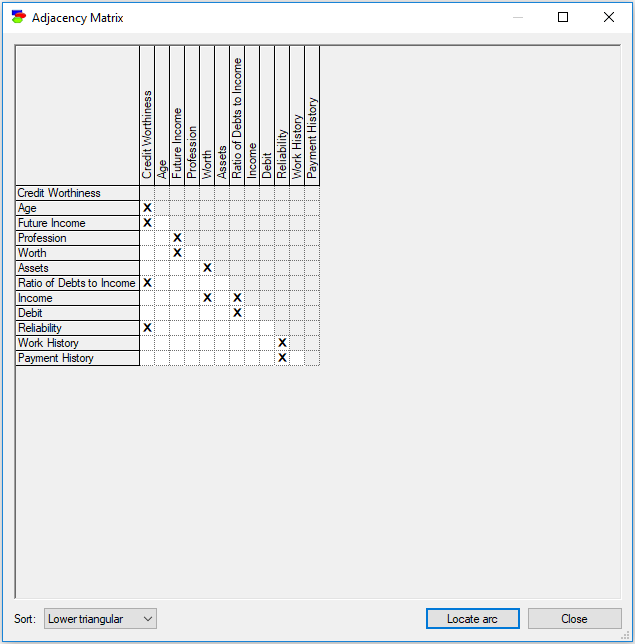Select the Debit row header
The height and width of the screenshot is (644, 635).
[78, 313]
